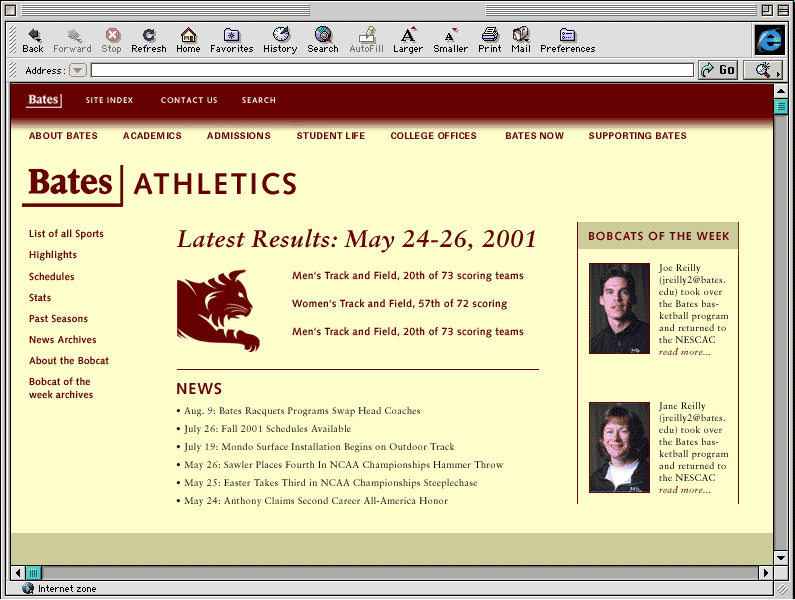Open the Stats sidebar link
This screenshot has height=600, width=795.
40,298
